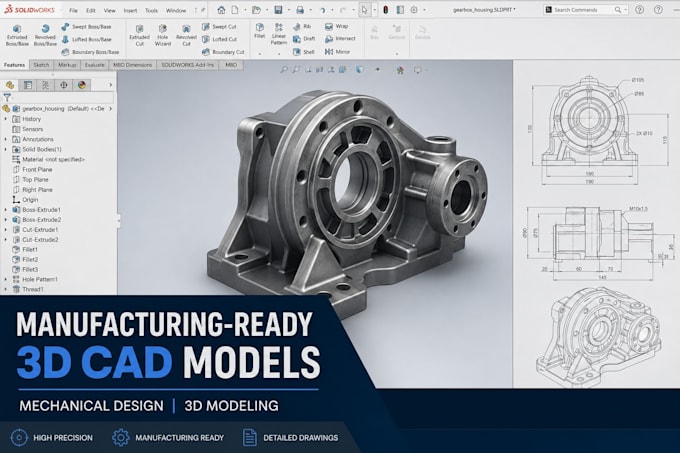
Task: Select the Fillet tool
Action: pos(259,31)
